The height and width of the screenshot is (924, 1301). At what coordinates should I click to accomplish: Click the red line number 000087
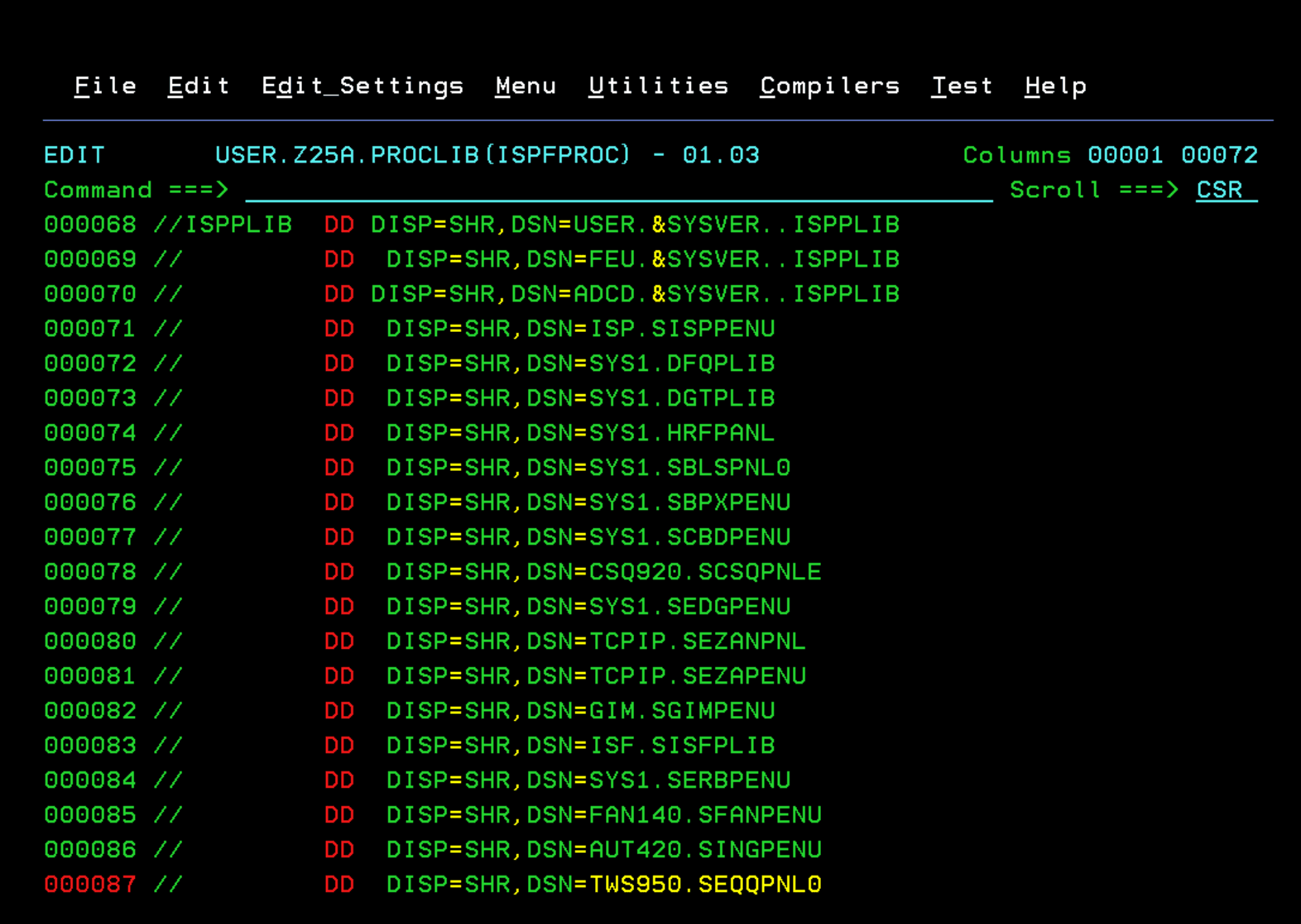90,884
